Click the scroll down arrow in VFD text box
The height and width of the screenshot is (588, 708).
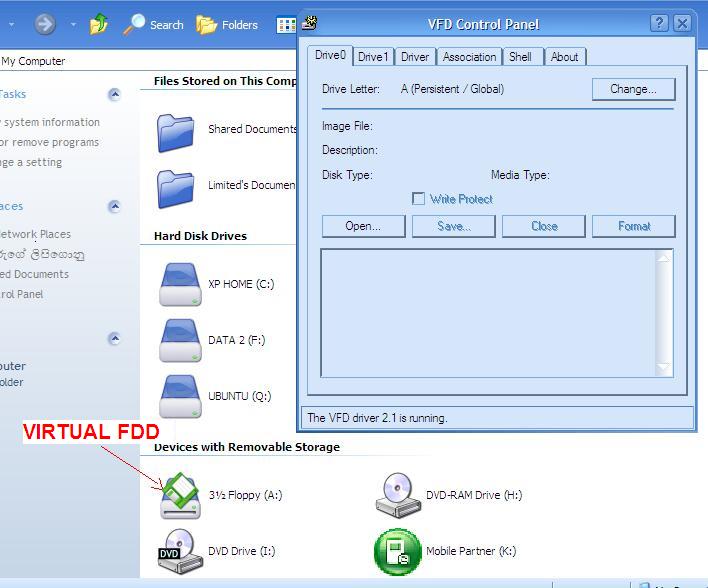[x=663, y=368]
